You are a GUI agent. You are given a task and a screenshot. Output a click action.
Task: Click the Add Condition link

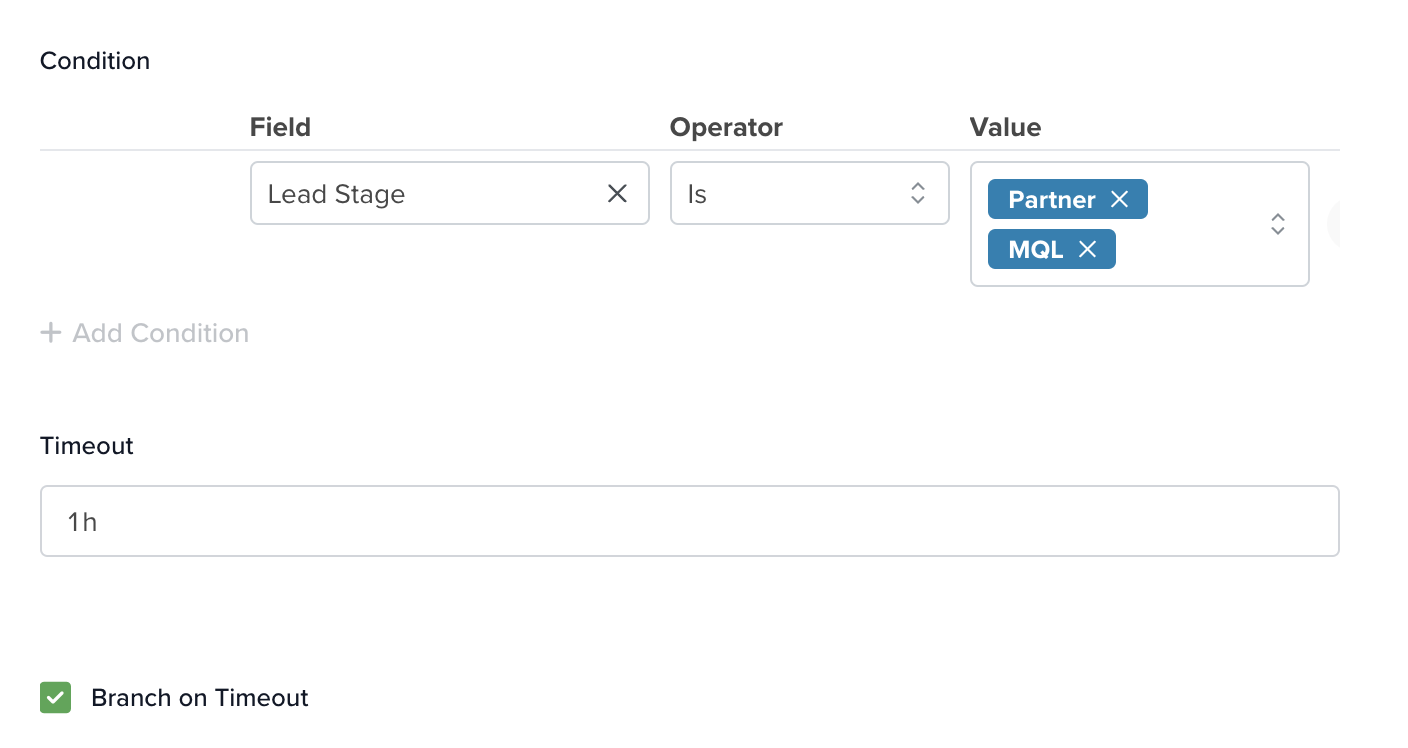click(160, 333)
